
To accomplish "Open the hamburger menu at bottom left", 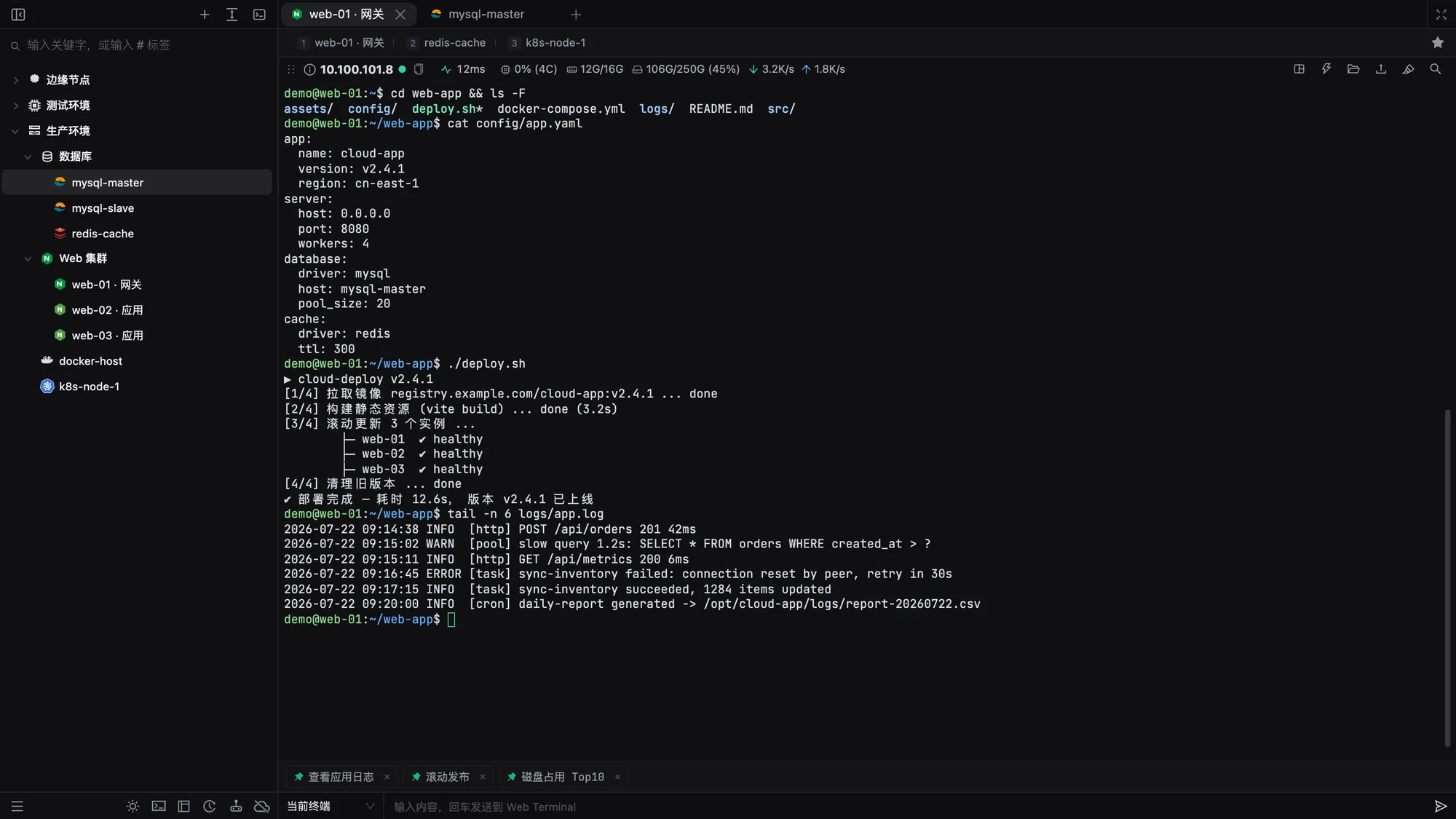I will (17, 806).
